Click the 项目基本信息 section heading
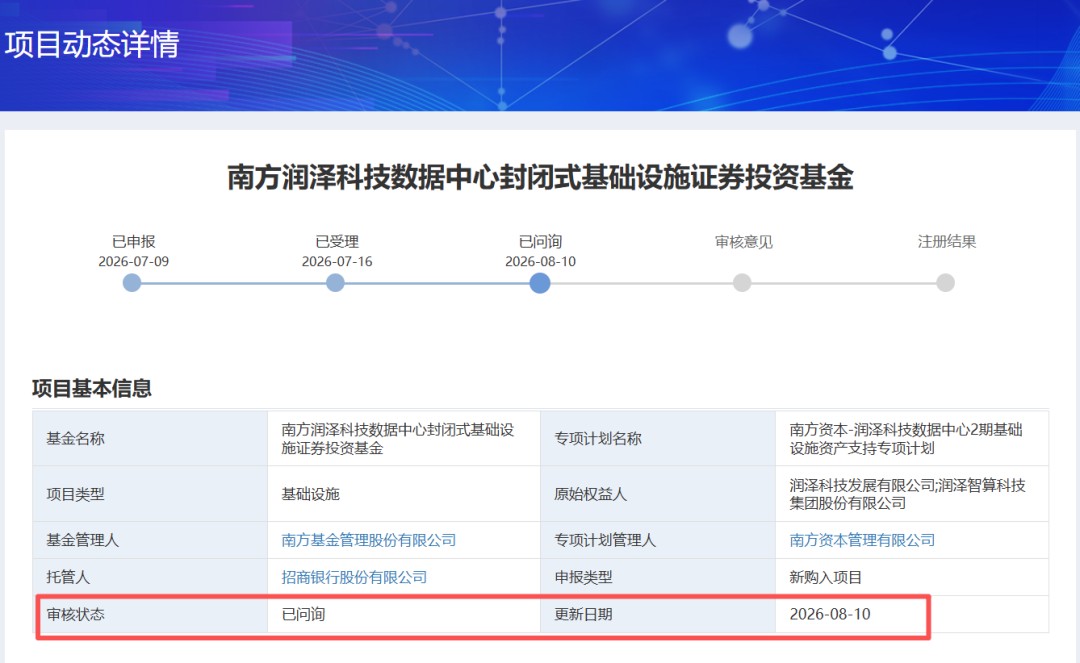 pyautogui.click(x=92, y=388)
